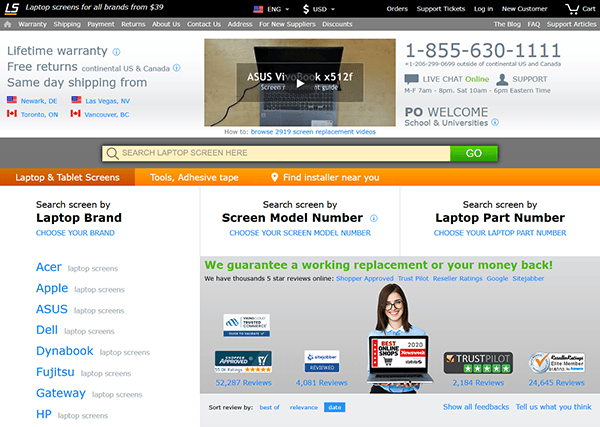Click US flag beside Las Vegas, NV
This screenshot has width=600, height=427.
pyautogui.click(x=76, y=100)
